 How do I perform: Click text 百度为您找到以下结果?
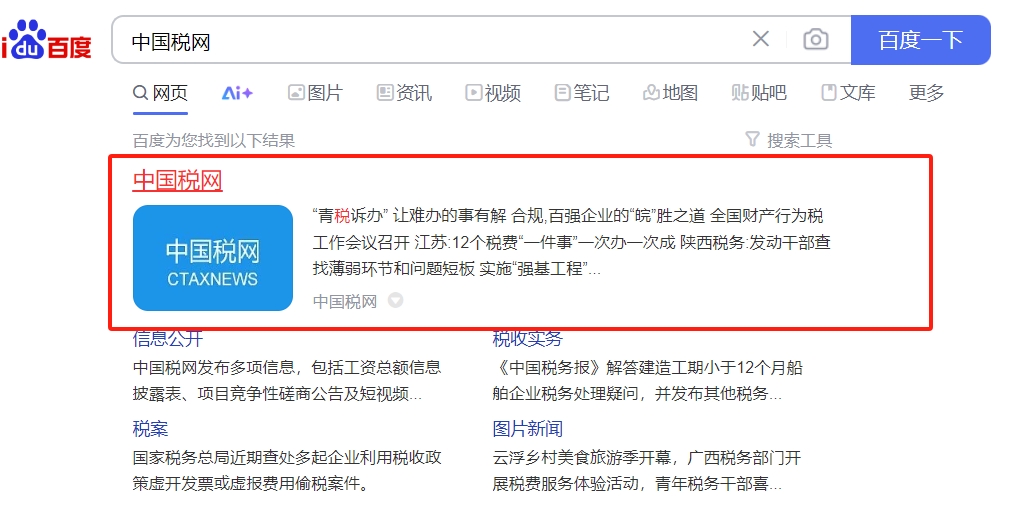tap(214, 140)
